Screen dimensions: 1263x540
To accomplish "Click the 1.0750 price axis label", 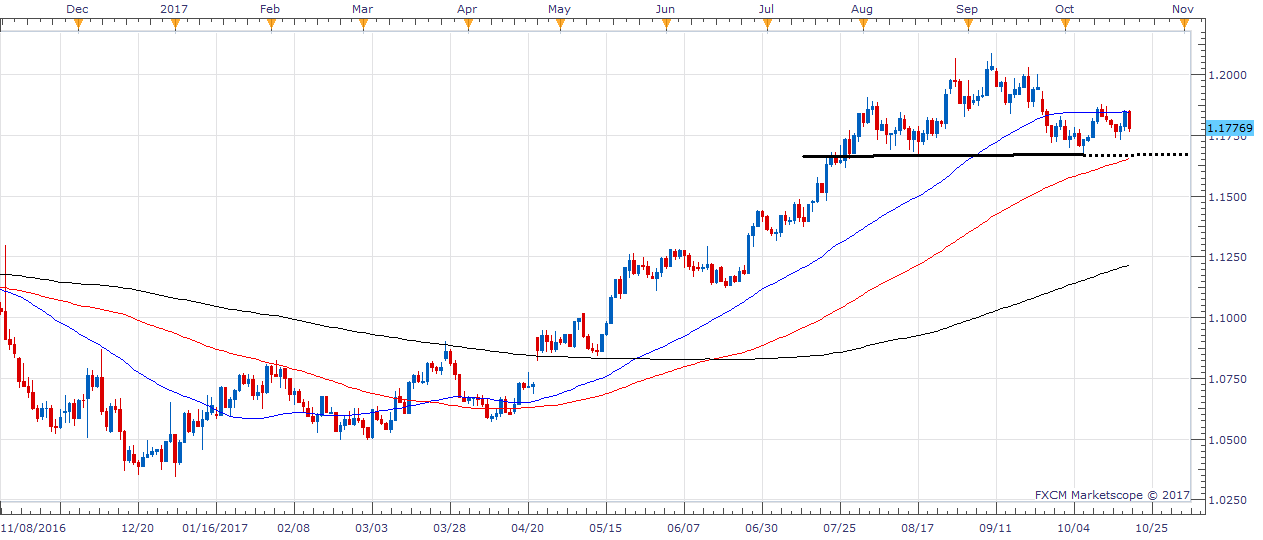I will (1227, 379).
